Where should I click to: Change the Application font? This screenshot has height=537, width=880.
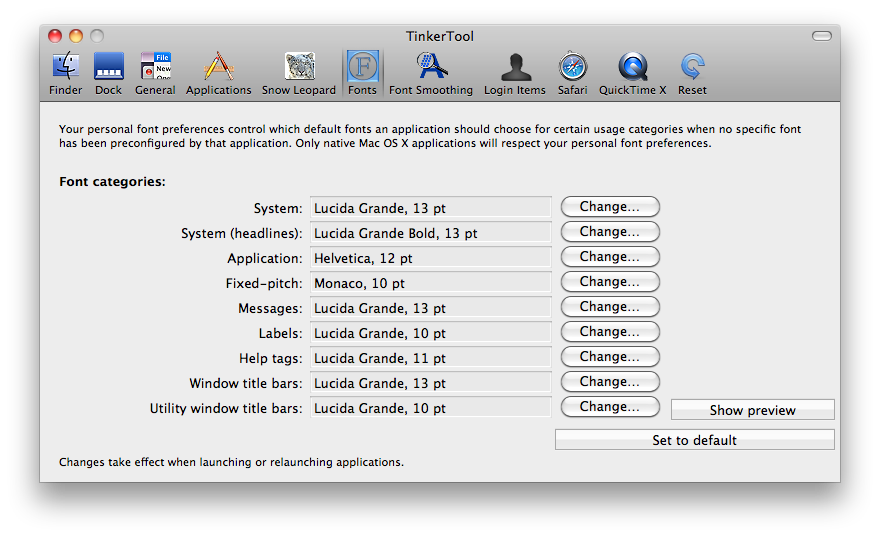pyautogui.click(x=610, y=256)
